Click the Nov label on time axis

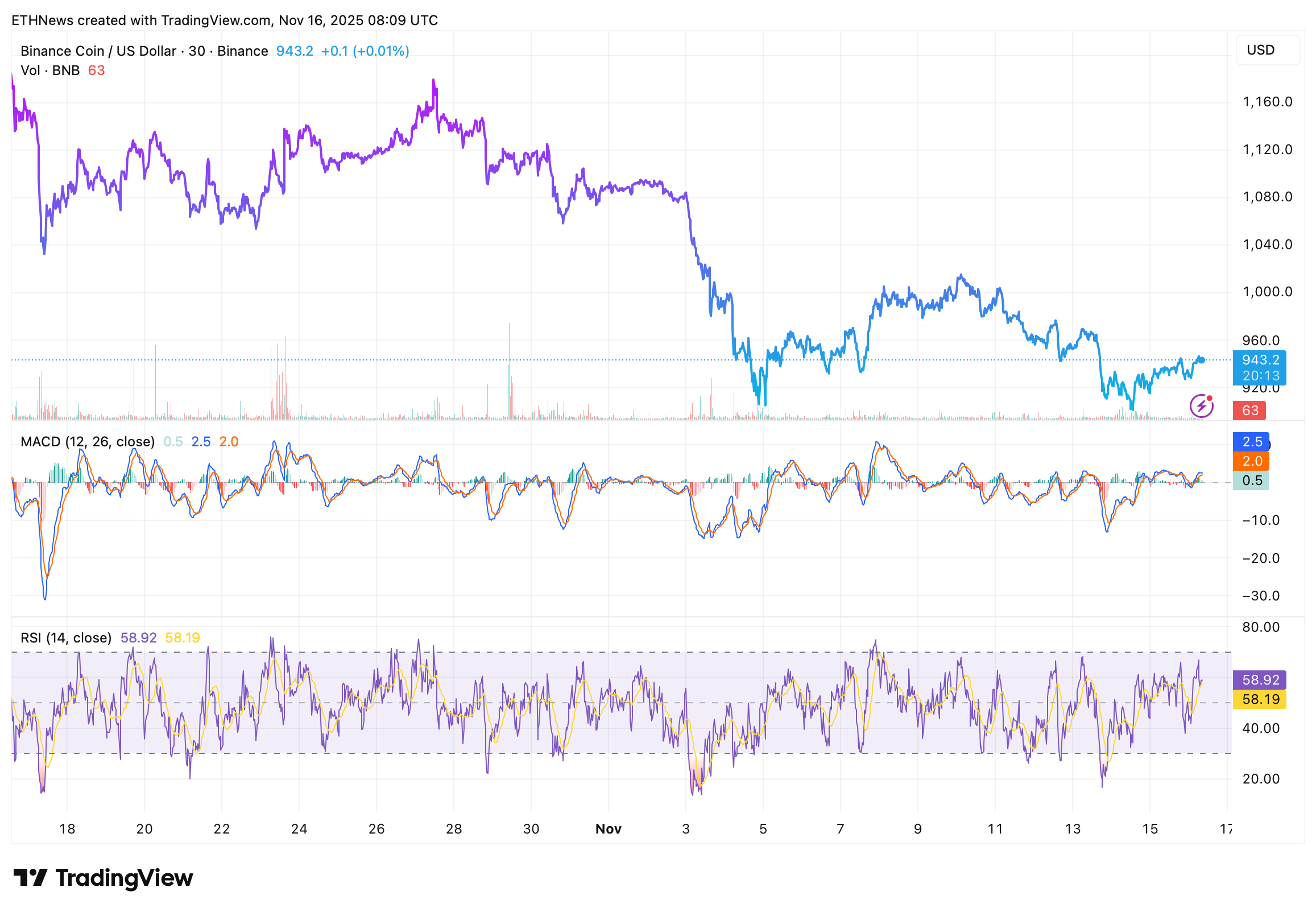(x=608, y=828)
